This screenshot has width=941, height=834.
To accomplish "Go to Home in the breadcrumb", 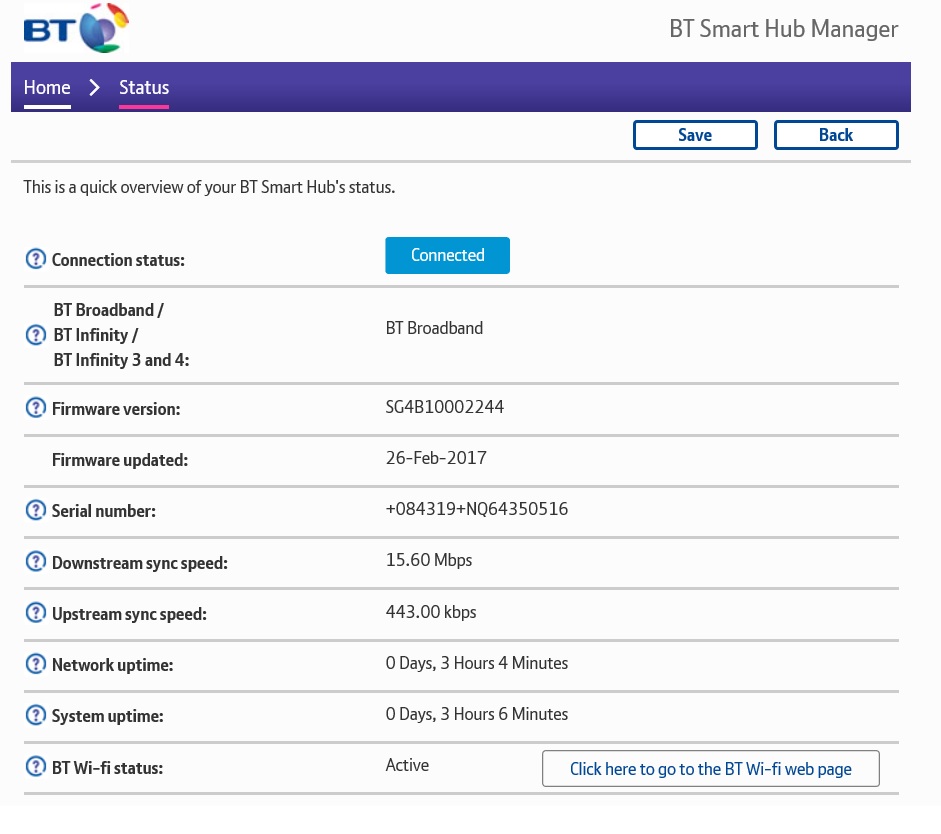I will pyautogui.click(x=47, y=87).
